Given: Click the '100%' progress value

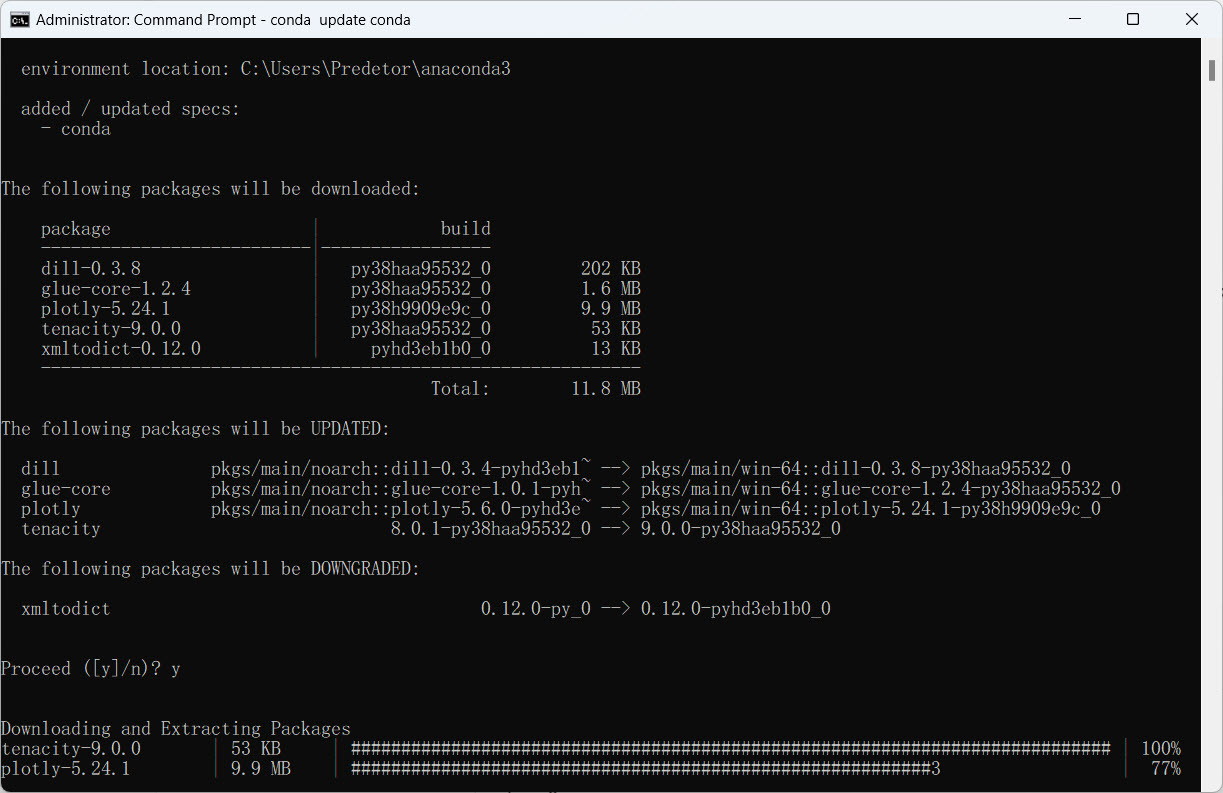Looking at the screenshot, I should [x=1161, y=749].
